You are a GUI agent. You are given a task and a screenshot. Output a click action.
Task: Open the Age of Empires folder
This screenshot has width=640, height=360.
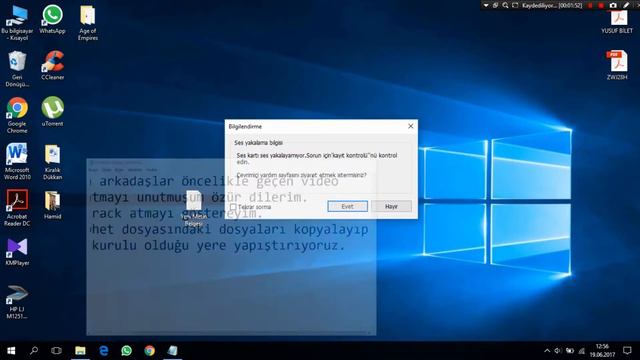(x=88, y=22)
